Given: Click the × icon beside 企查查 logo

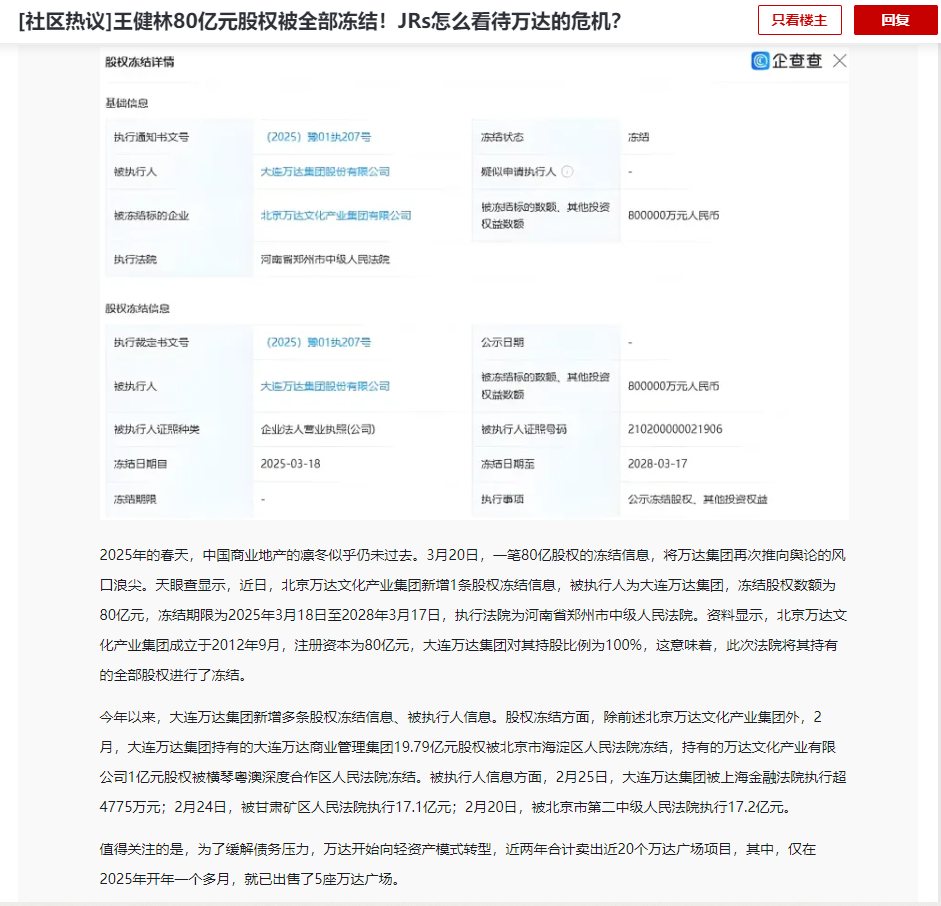Looking at the screenshot, I should pos(838,60).
